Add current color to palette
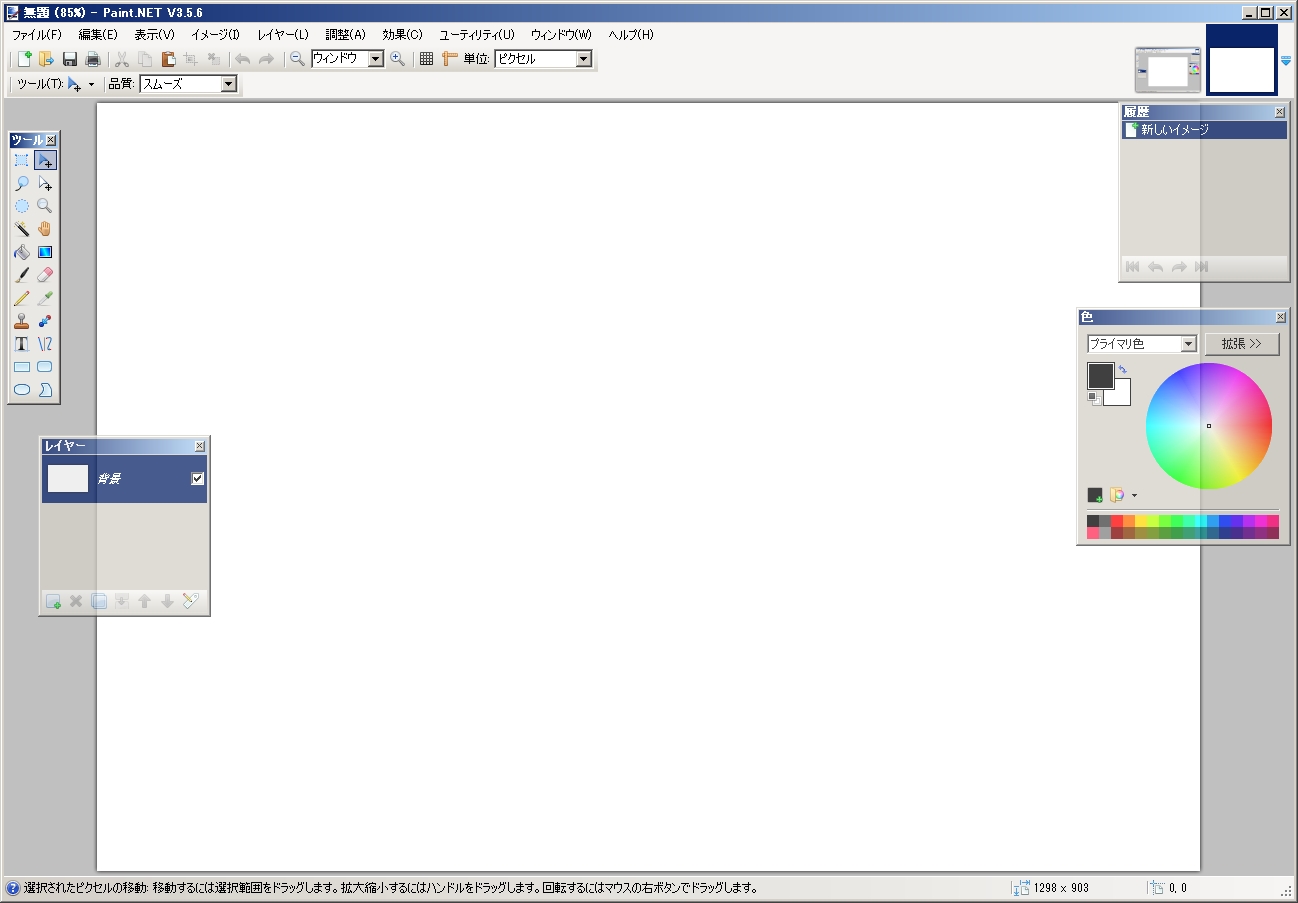This screenshot has height=903, width=1298. 1095,495
